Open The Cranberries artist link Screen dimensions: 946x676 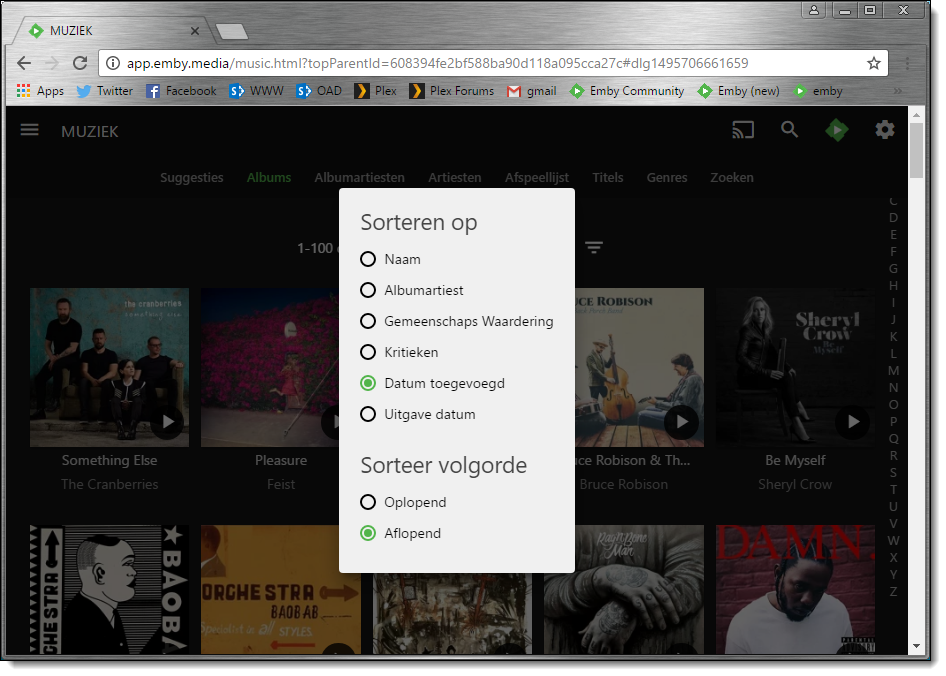109,484
